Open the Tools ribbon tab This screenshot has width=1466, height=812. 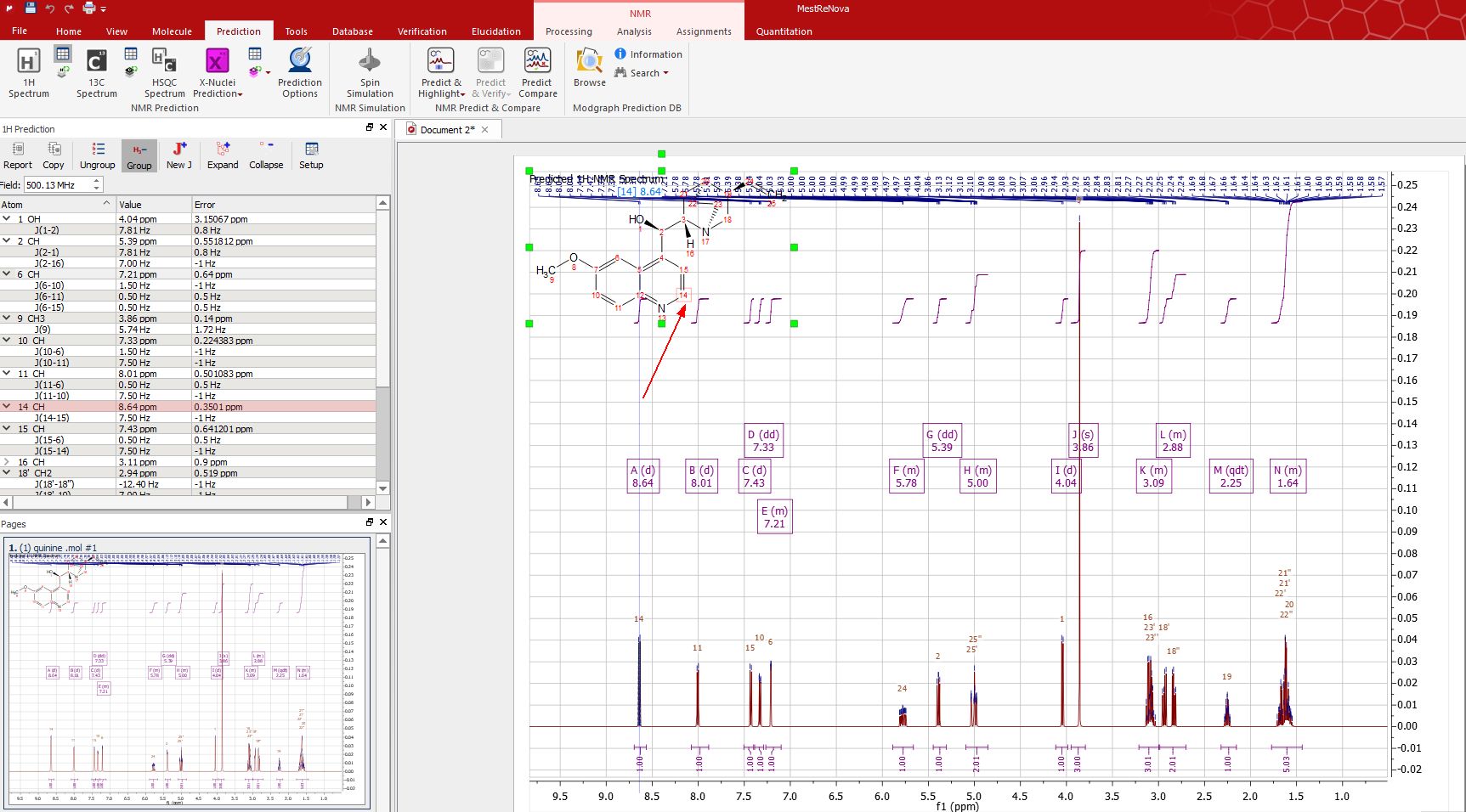(296, 31)
